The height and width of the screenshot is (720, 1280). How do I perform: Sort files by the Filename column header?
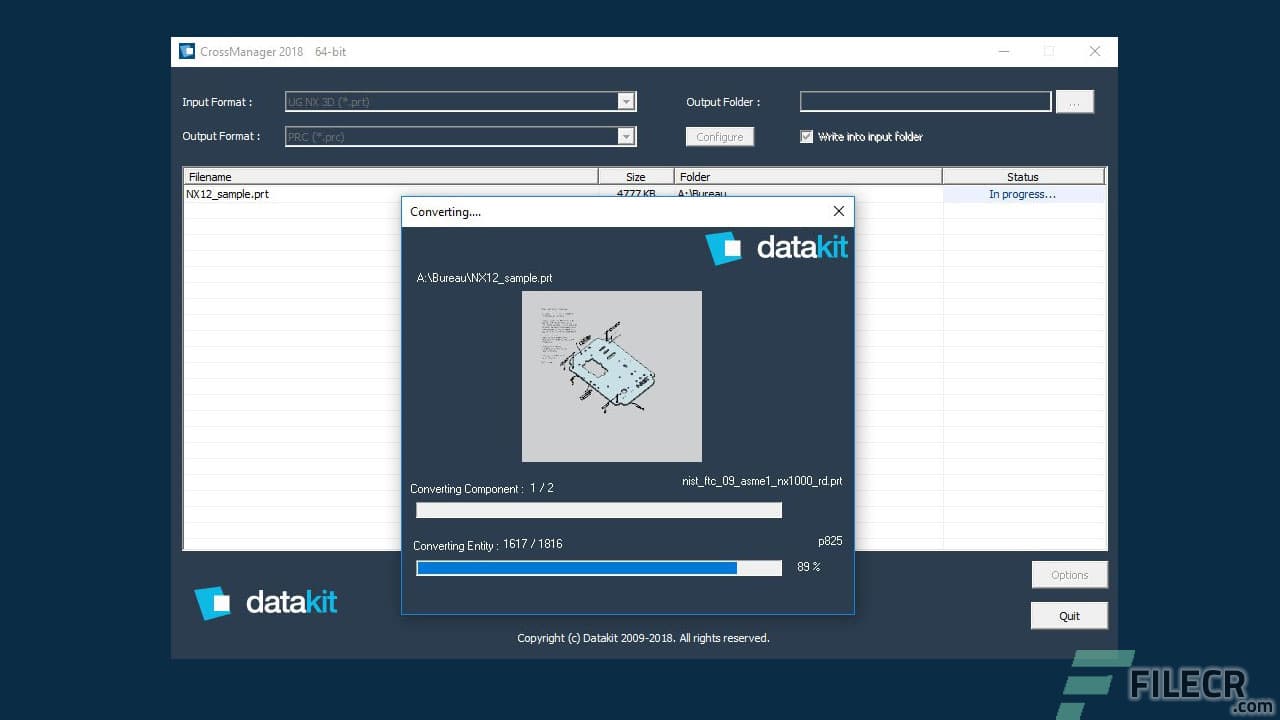click(x=390, y=176)
